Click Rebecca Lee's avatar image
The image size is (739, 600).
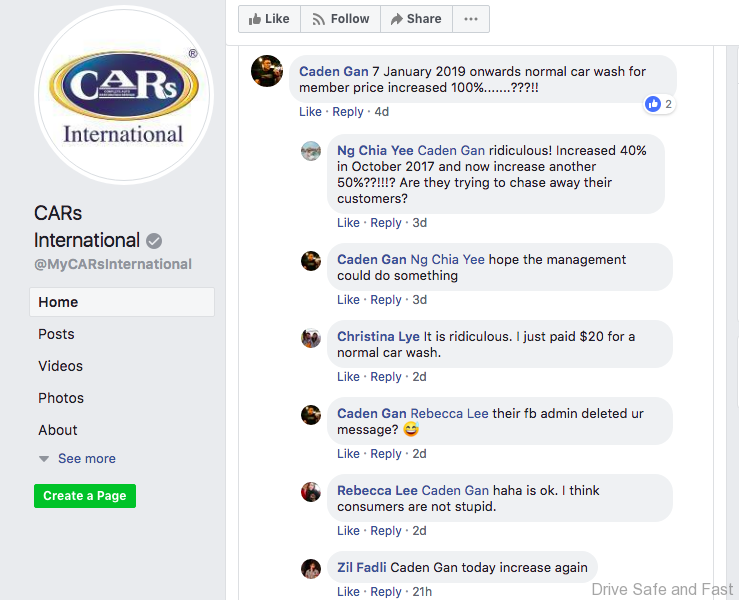pos(311,492)
